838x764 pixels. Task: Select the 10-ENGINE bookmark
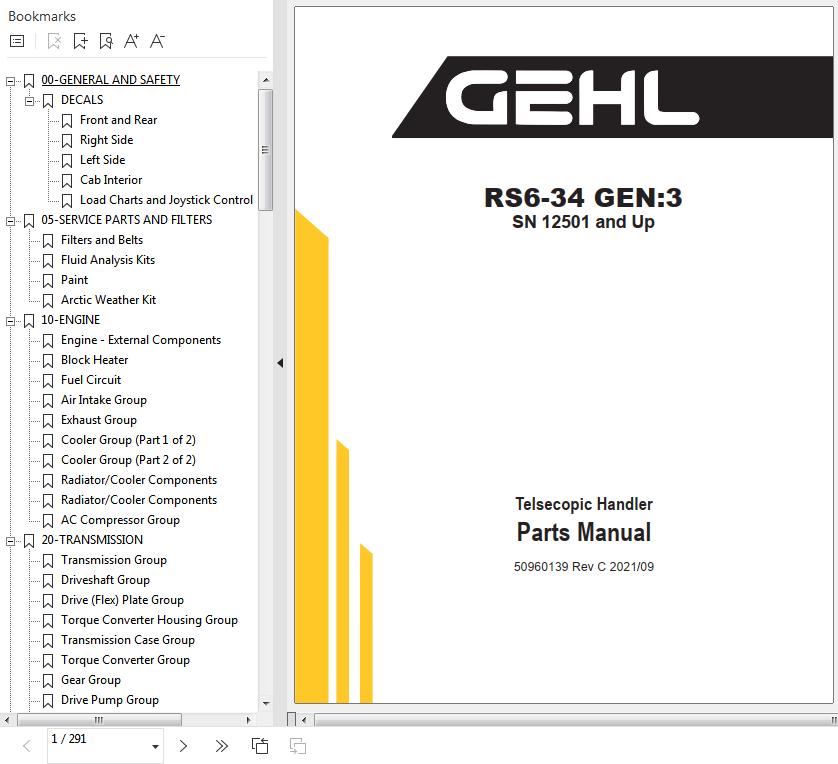point(71,319)
